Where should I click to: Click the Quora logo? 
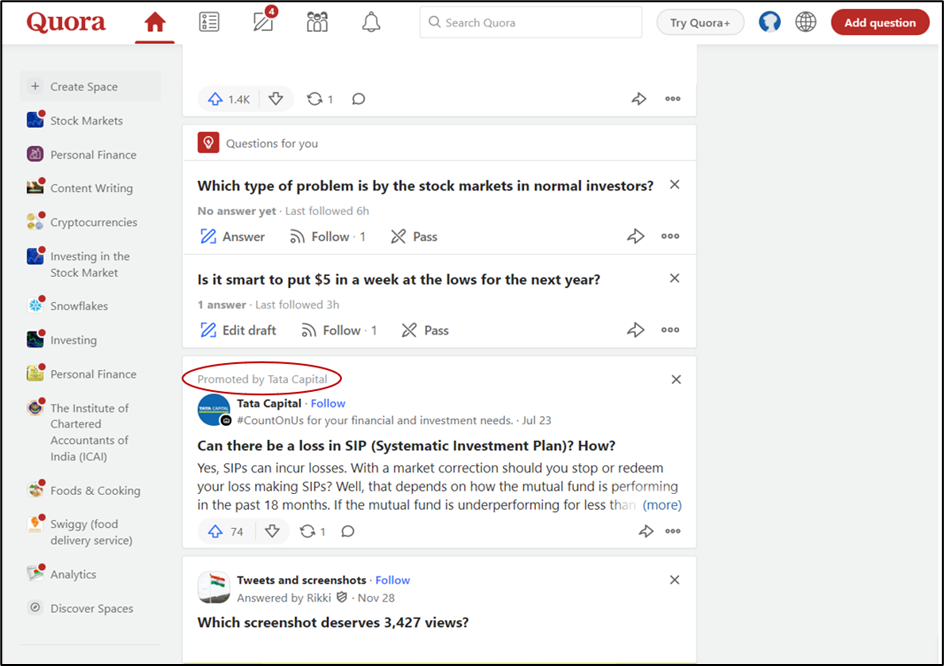[66, 22]
